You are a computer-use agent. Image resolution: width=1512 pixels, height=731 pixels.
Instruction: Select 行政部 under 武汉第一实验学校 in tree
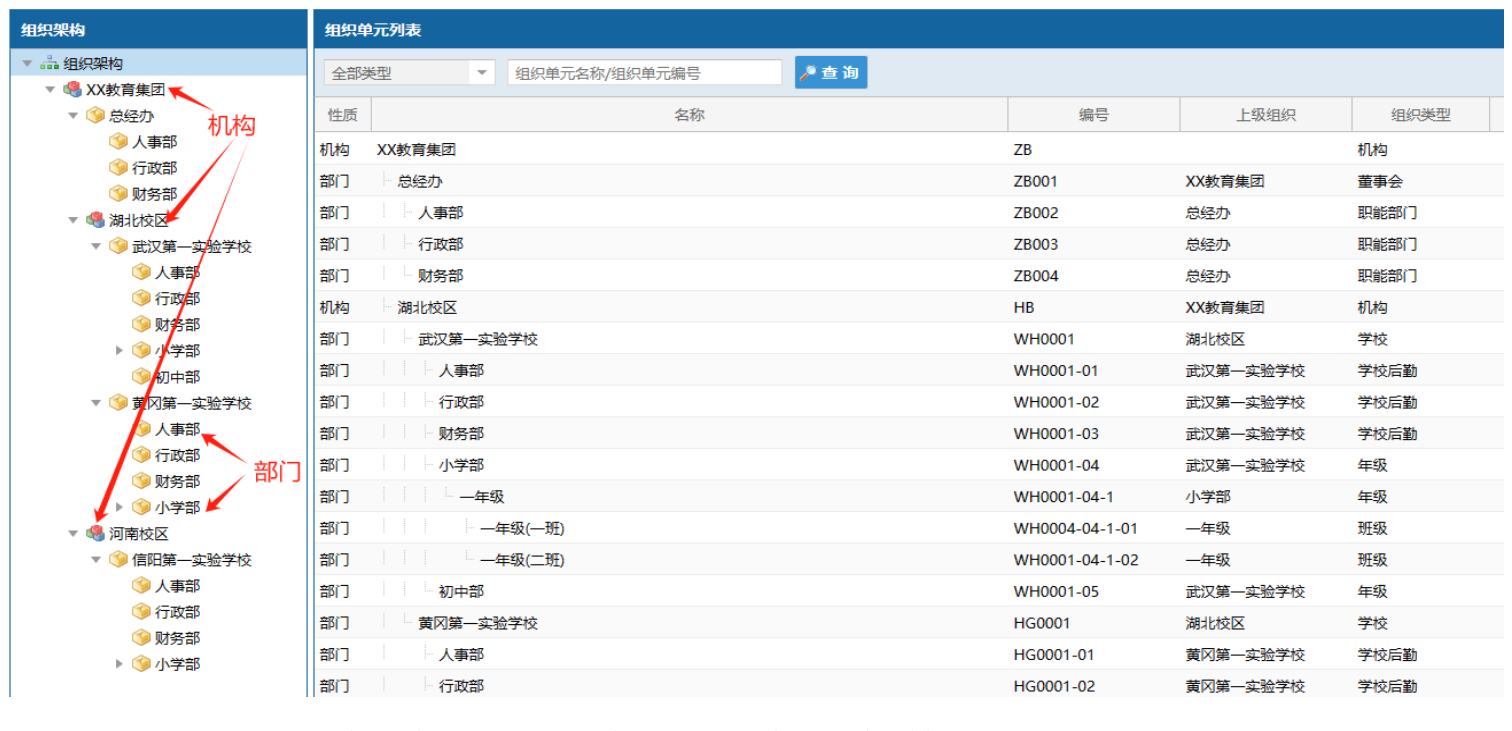177,298
